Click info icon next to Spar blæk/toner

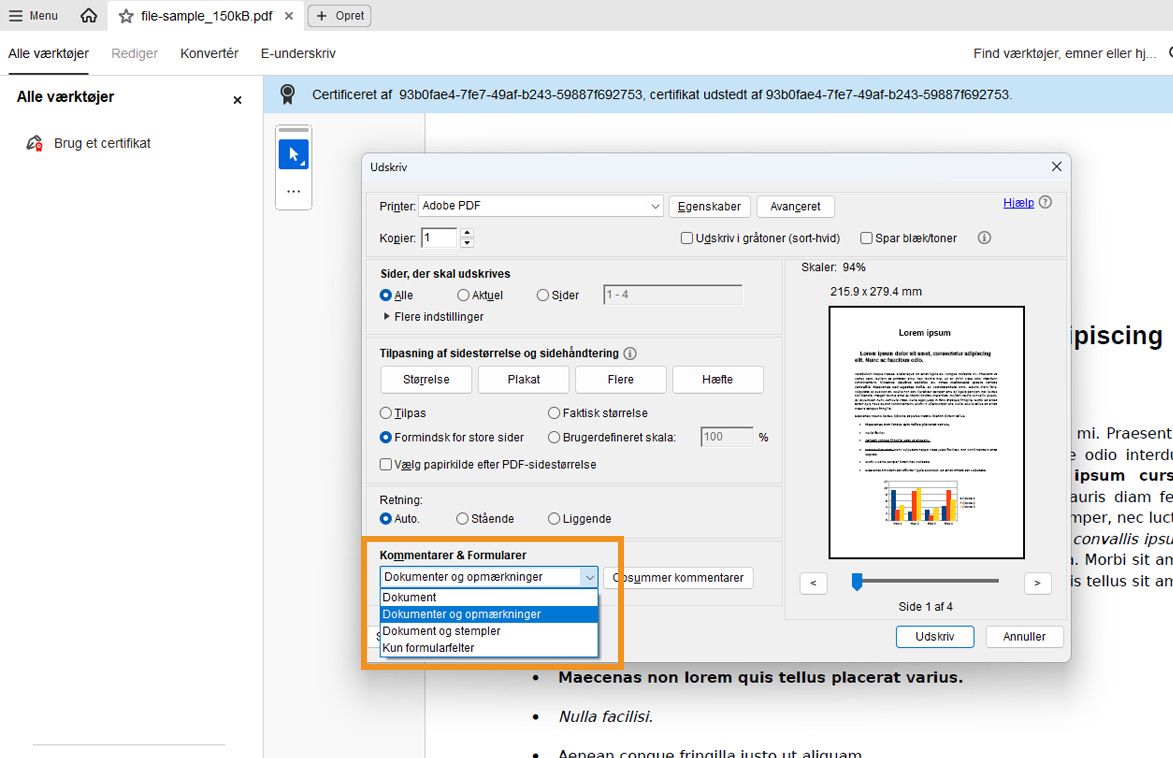984,237
